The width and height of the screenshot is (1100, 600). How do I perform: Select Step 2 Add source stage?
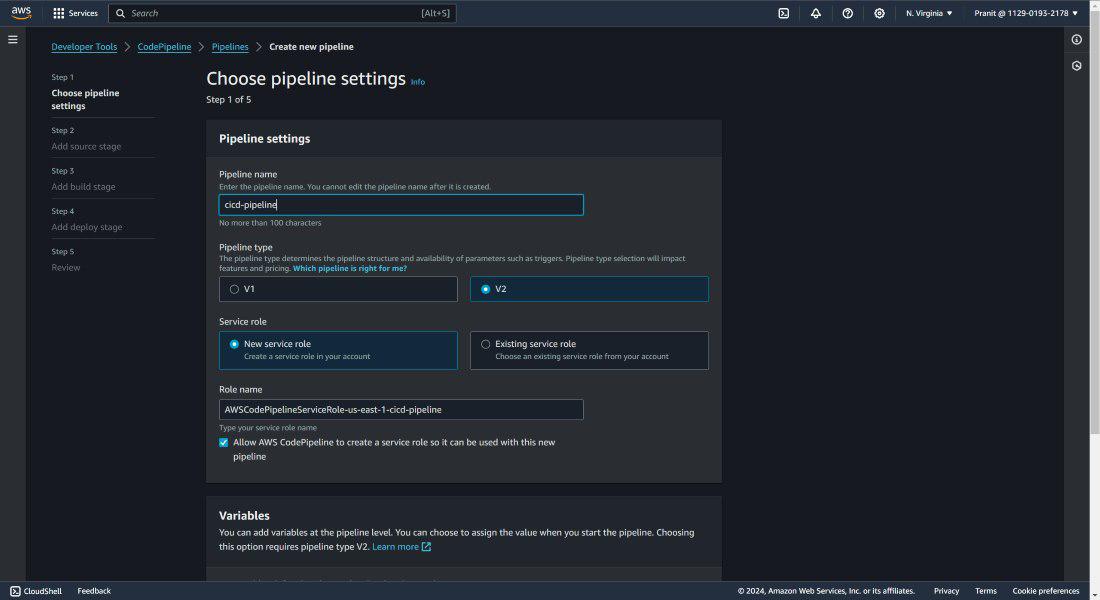point(86,147)
